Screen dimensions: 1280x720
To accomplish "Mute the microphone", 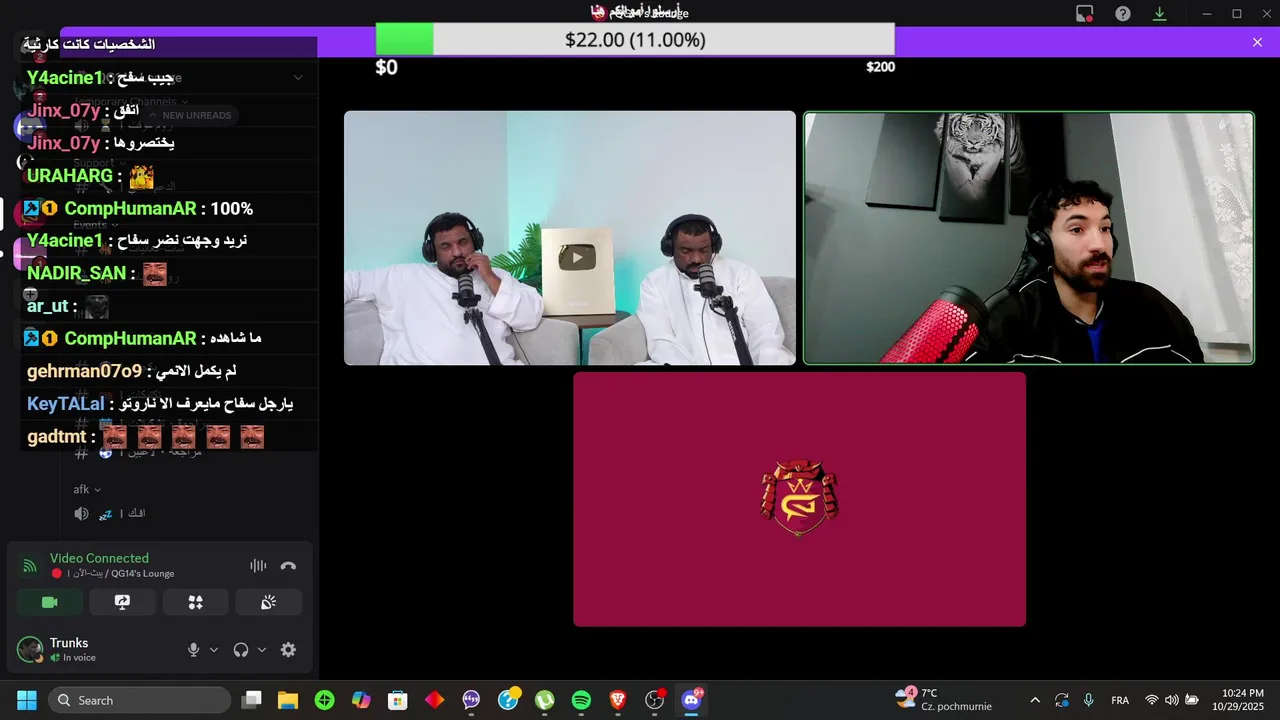I will [194, 650].
